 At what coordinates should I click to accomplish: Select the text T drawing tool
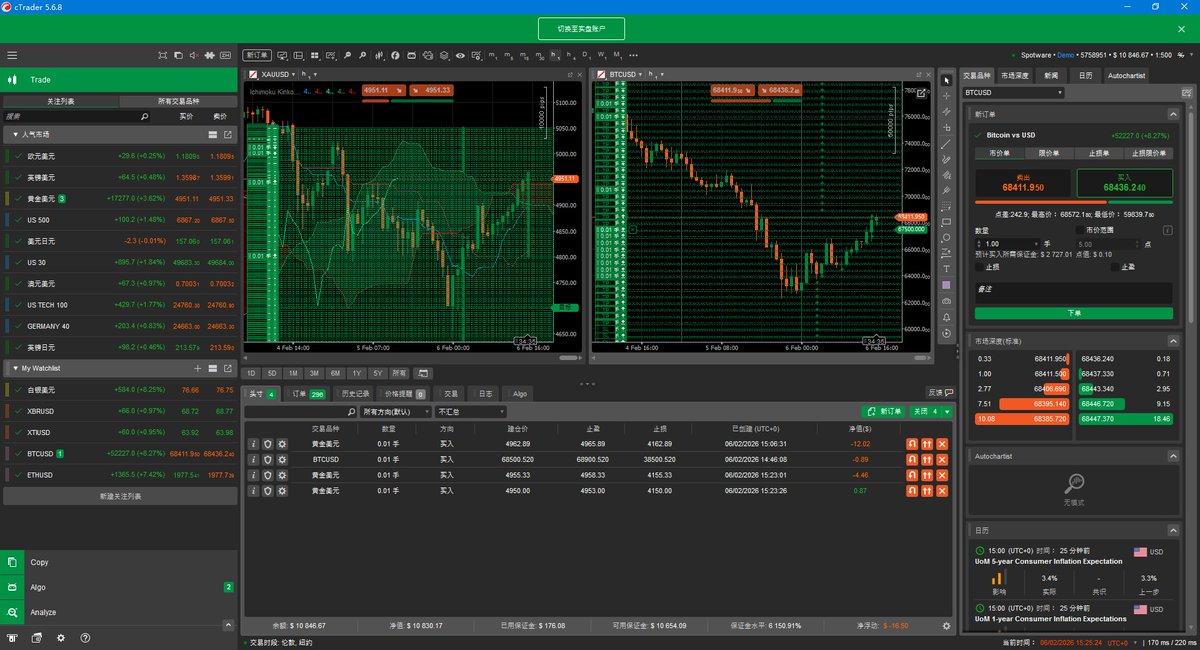[946, 269]
